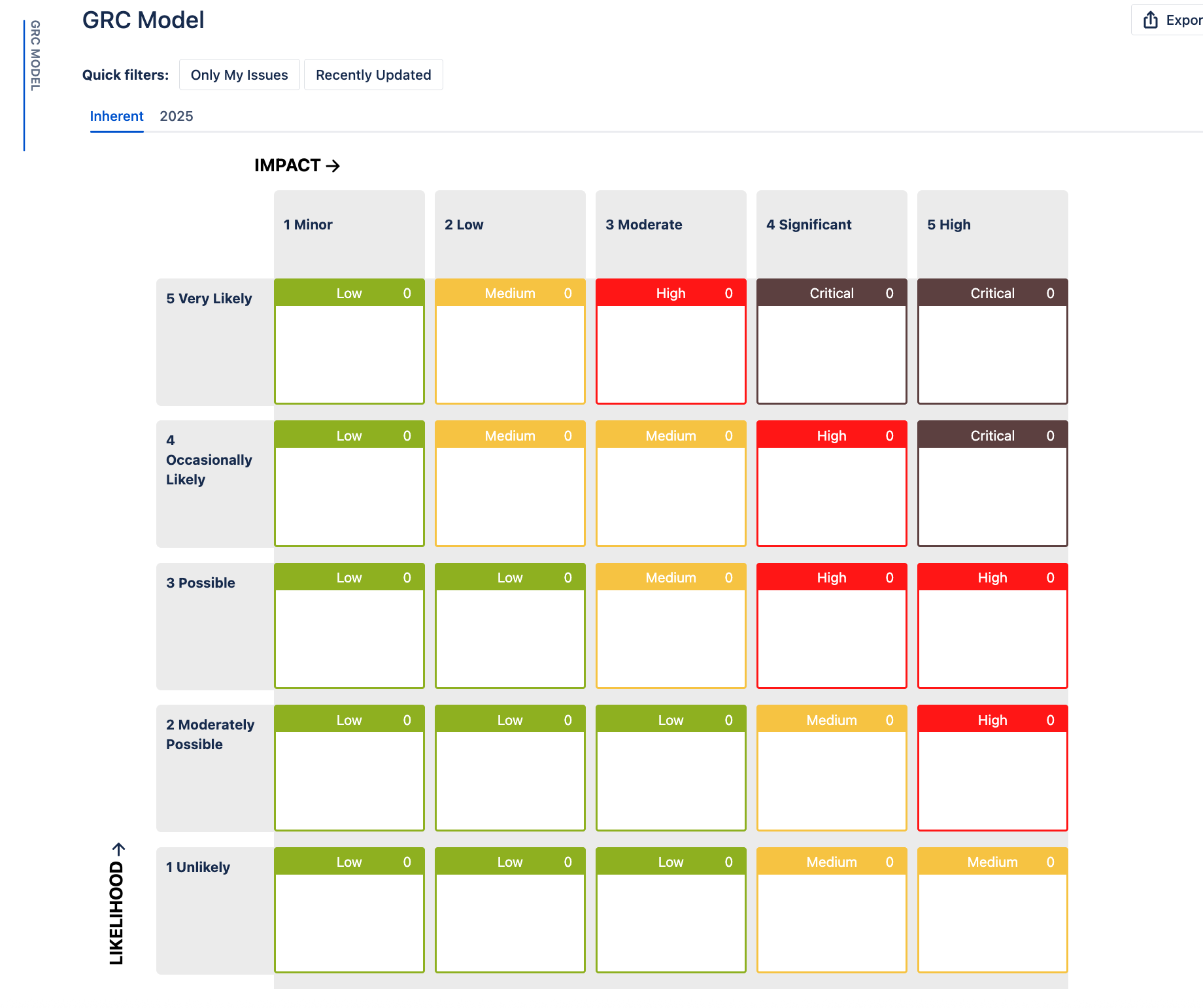This screenshot has width=1203, height=1008.
Task: Select Low cell for Unlikely, Moderate
Action: pyautogui.click(x=671, y=910)
